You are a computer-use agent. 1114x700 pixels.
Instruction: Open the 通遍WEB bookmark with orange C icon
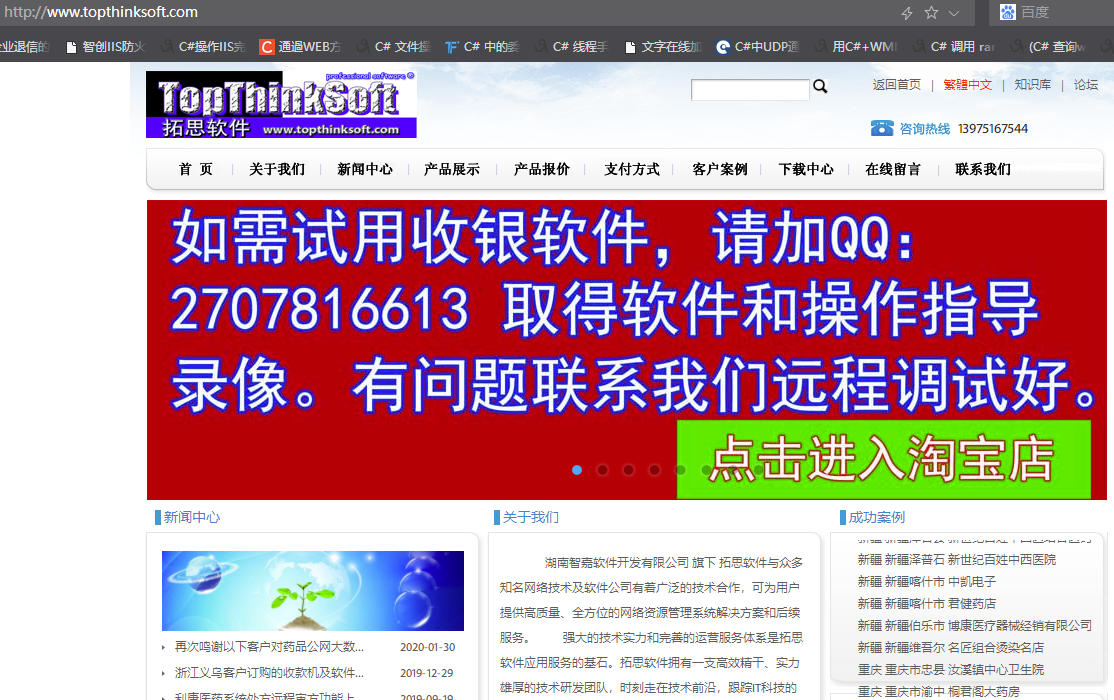300,47
